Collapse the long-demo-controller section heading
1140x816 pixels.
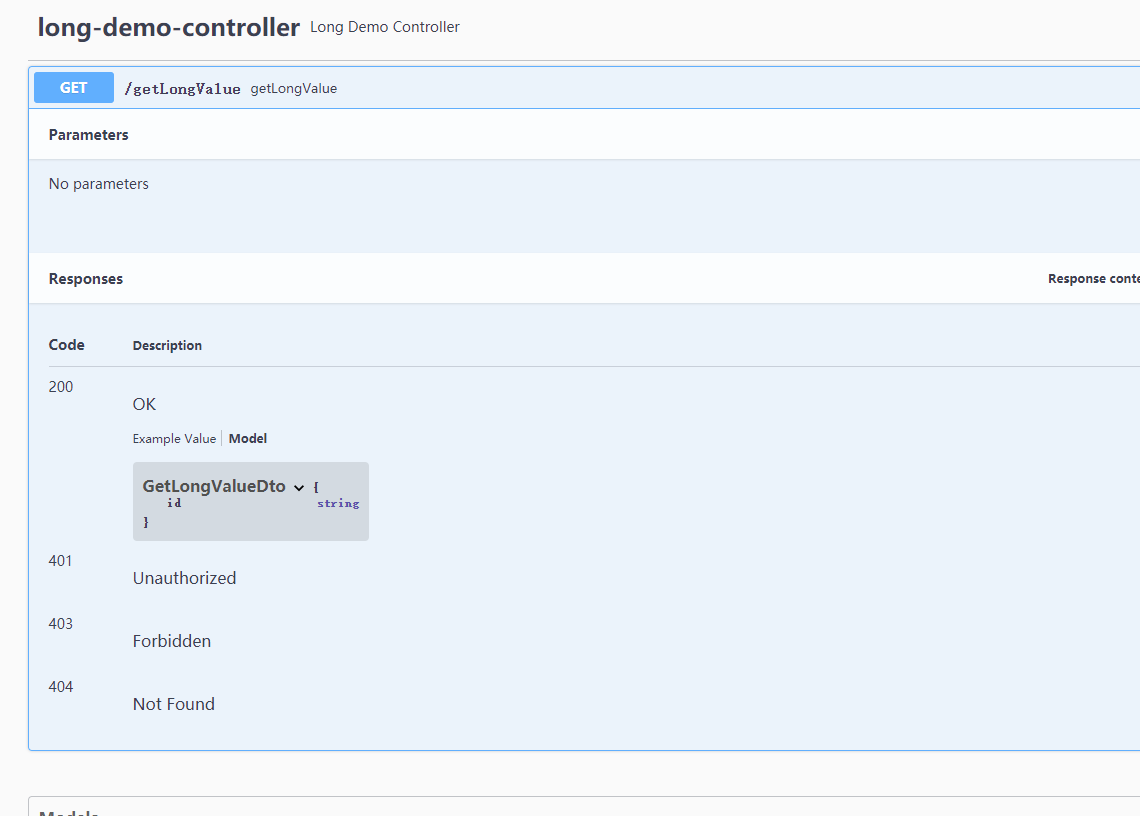(x=168, y=27)
